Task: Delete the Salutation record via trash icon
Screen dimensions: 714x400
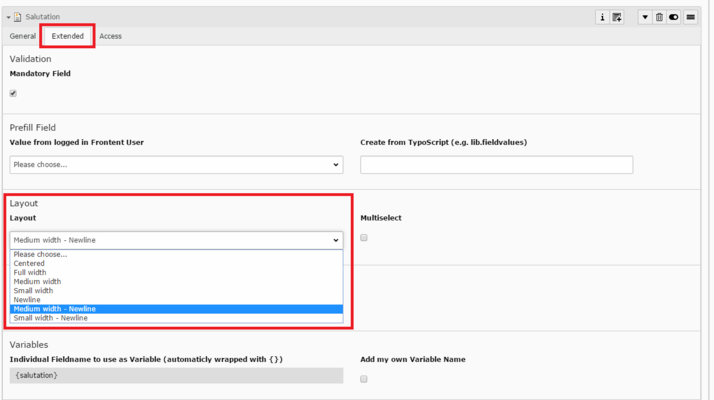Action: (659, 17)
